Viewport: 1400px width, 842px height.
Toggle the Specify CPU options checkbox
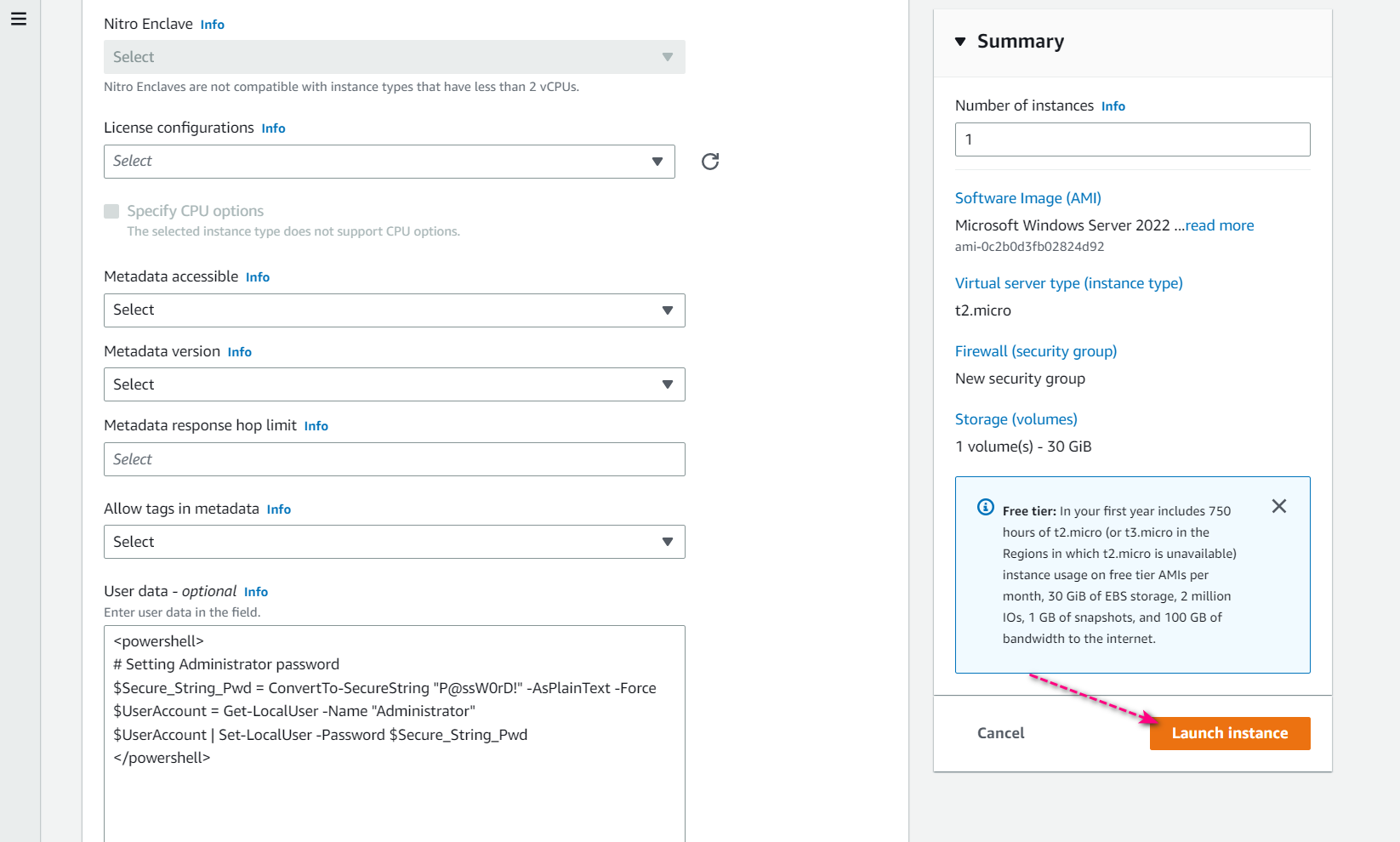[x=111, y=211]
